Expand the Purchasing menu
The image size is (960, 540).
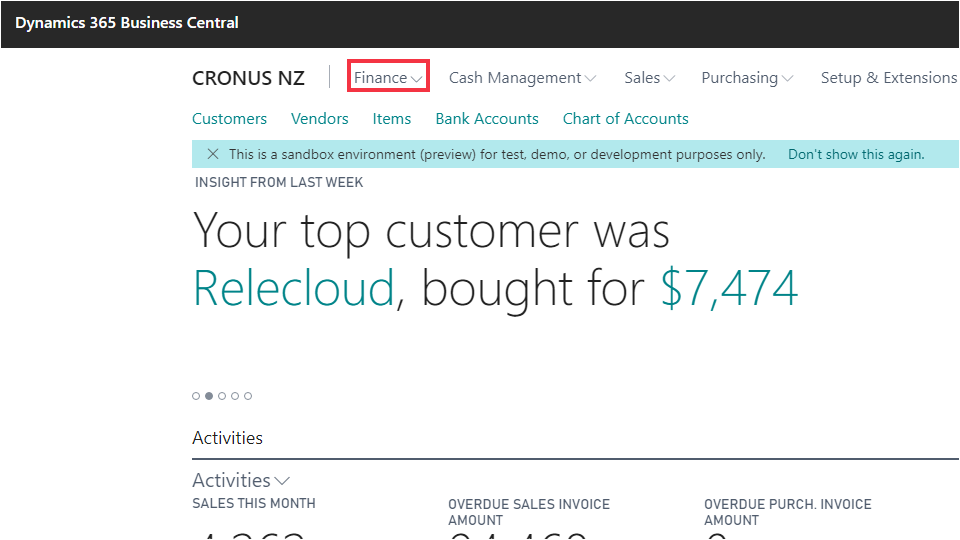point(747,78)
